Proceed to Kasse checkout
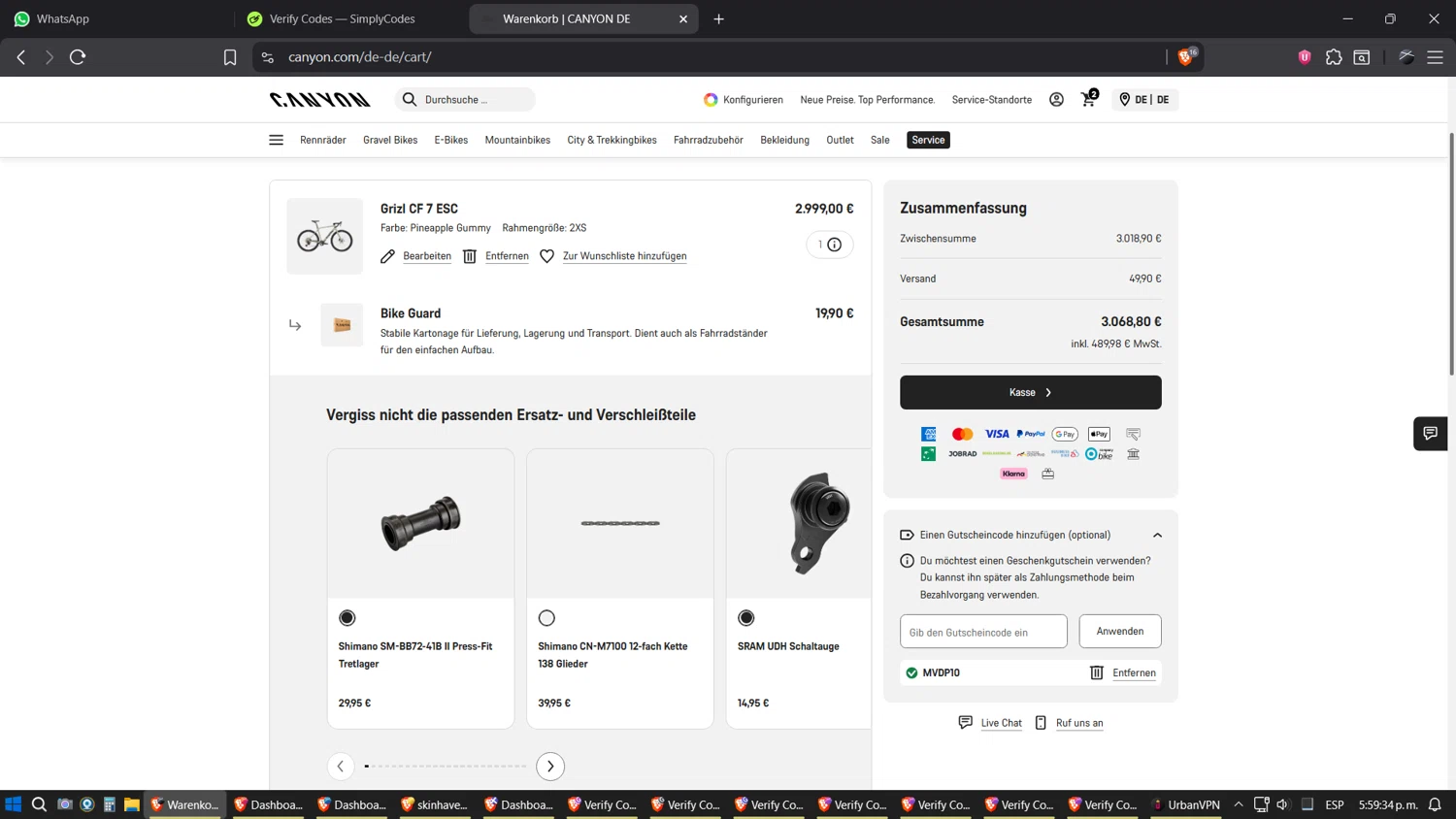 point(1031,392)
